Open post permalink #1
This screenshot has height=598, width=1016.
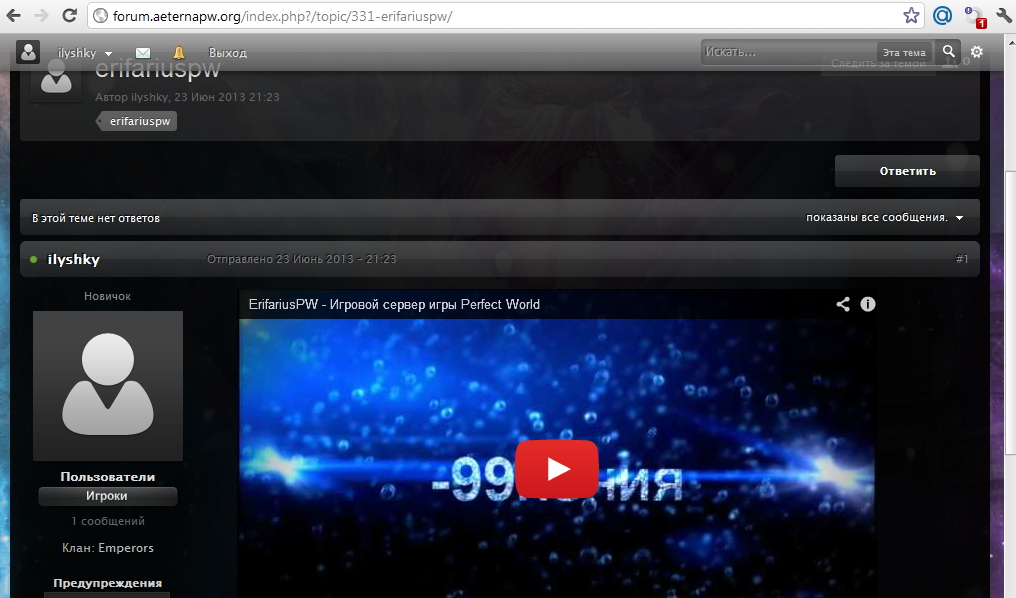[x=962, y=259]
